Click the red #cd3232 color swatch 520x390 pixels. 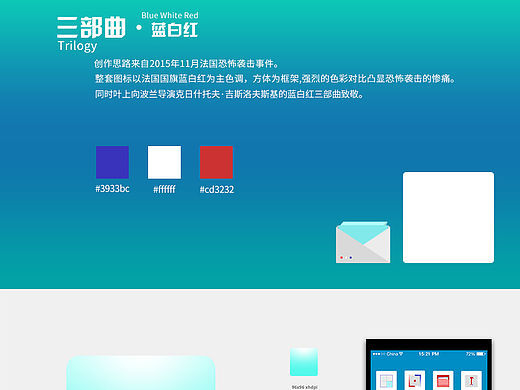pos(216,162)
